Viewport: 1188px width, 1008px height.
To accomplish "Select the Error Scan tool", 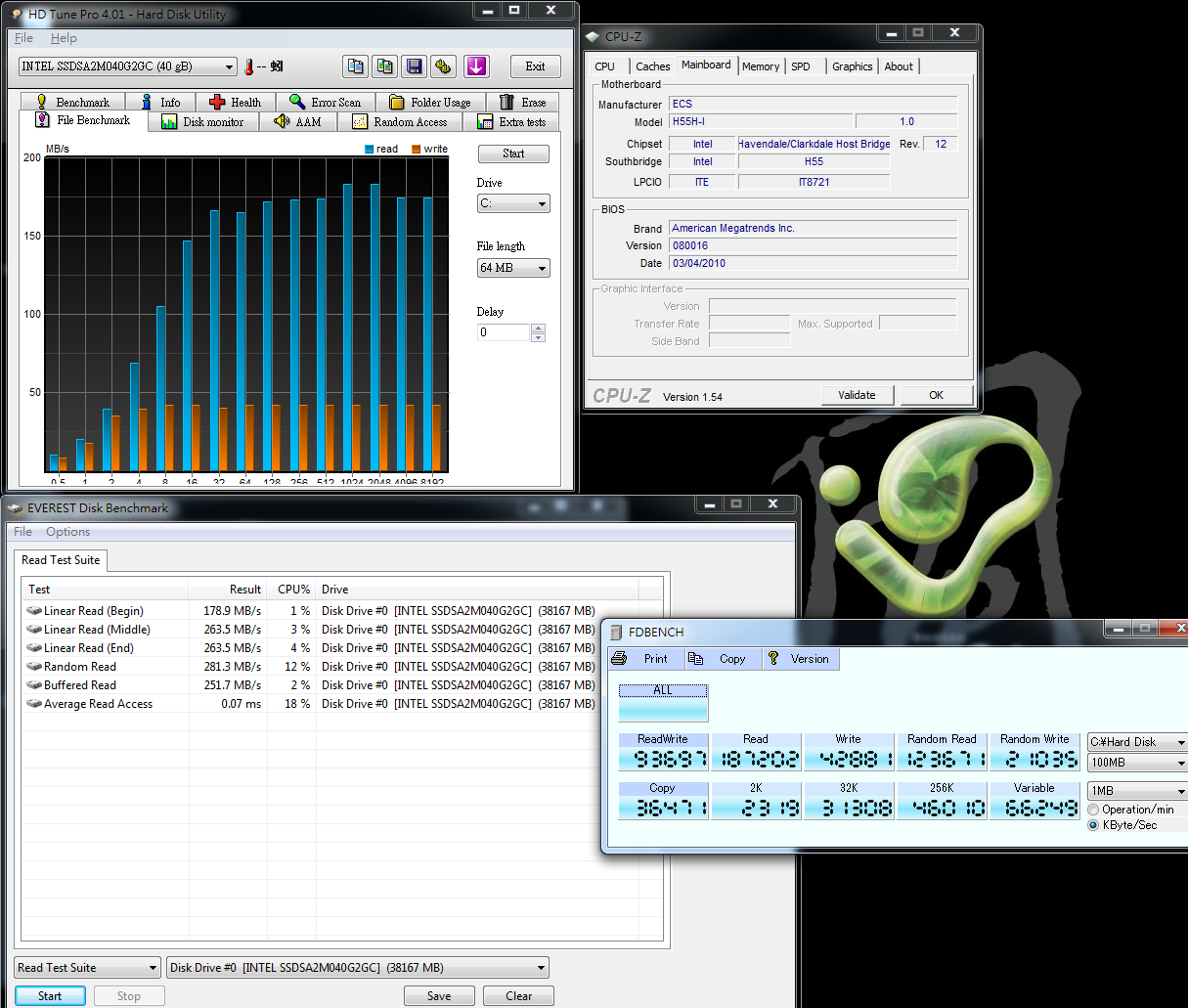I will pyautogui.click(x=327, y=101).
